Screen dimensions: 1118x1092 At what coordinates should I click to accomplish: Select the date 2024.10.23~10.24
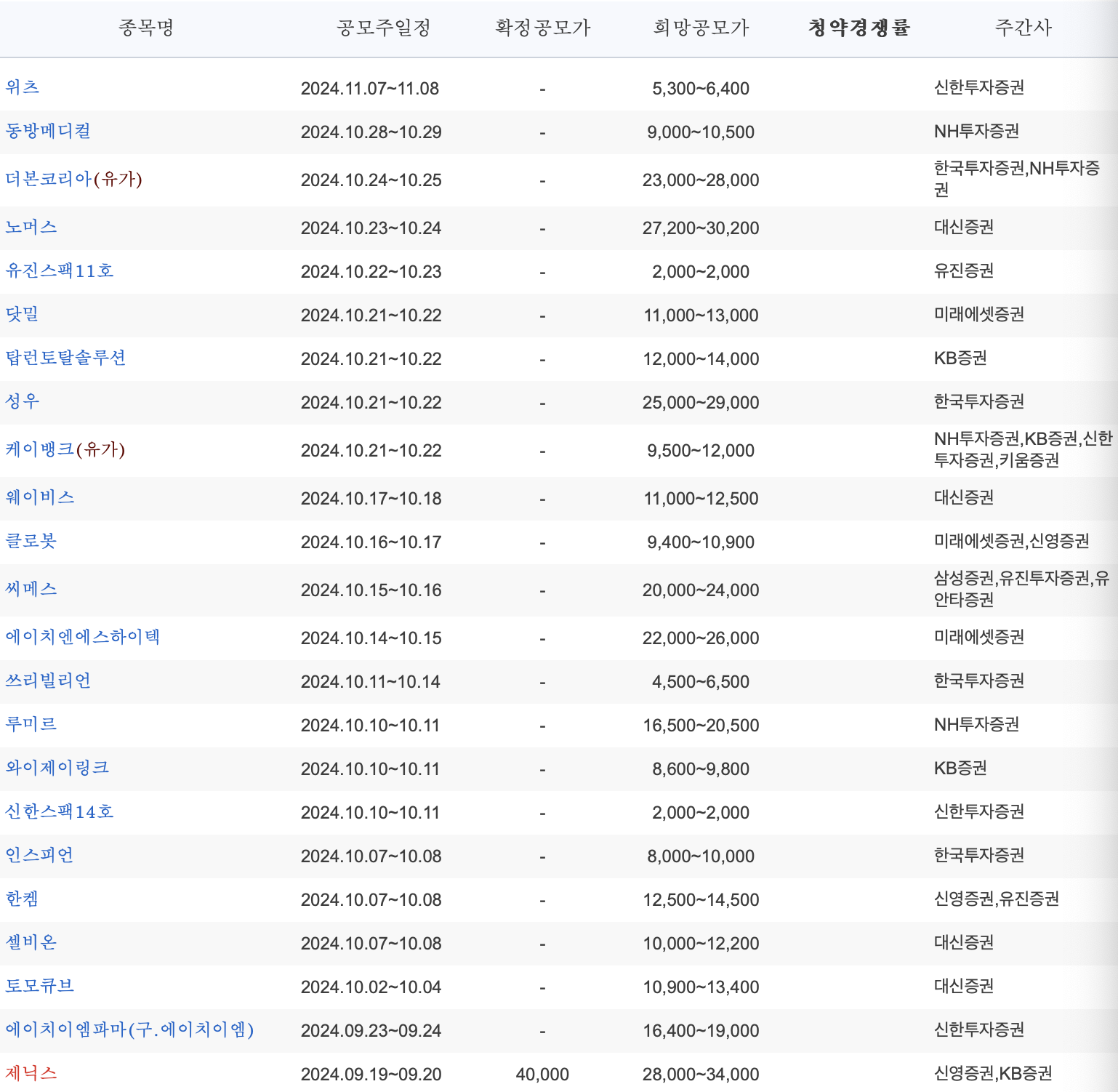(371, 228)
